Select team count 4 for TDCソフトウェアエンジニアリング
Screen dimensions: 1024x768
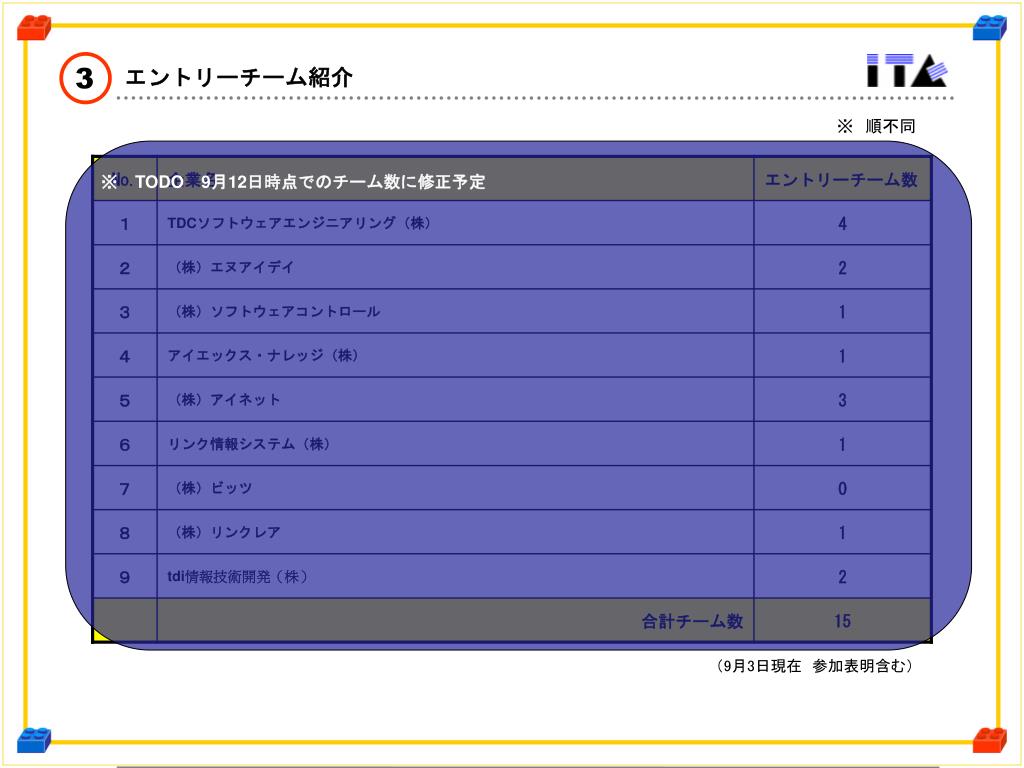pos(842,223)
